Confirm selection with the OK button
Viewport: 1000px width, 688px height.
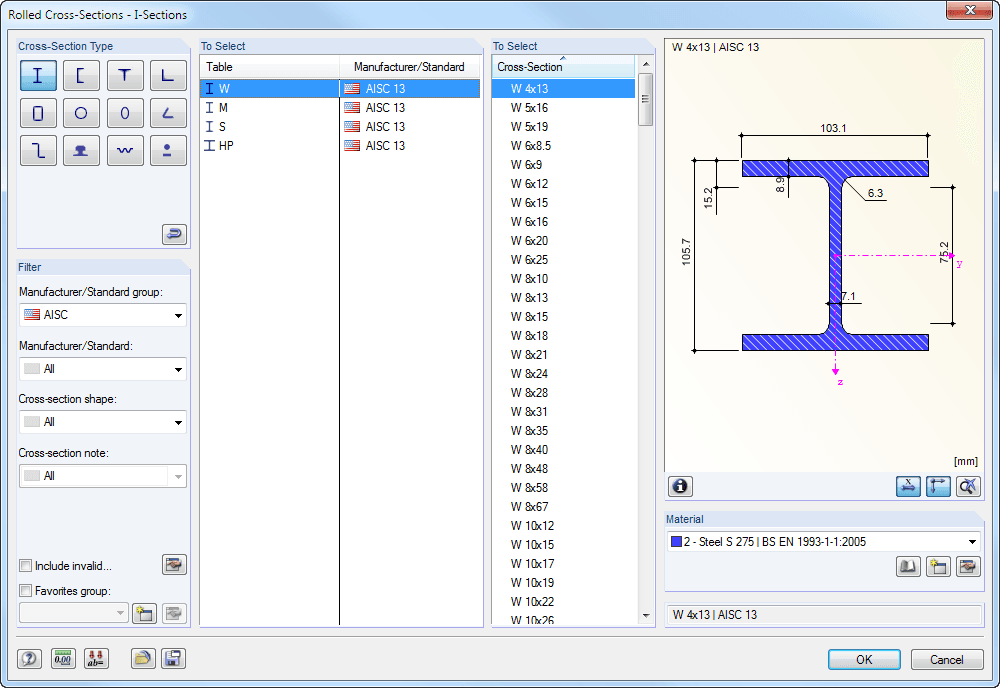(x=864, y=659)
